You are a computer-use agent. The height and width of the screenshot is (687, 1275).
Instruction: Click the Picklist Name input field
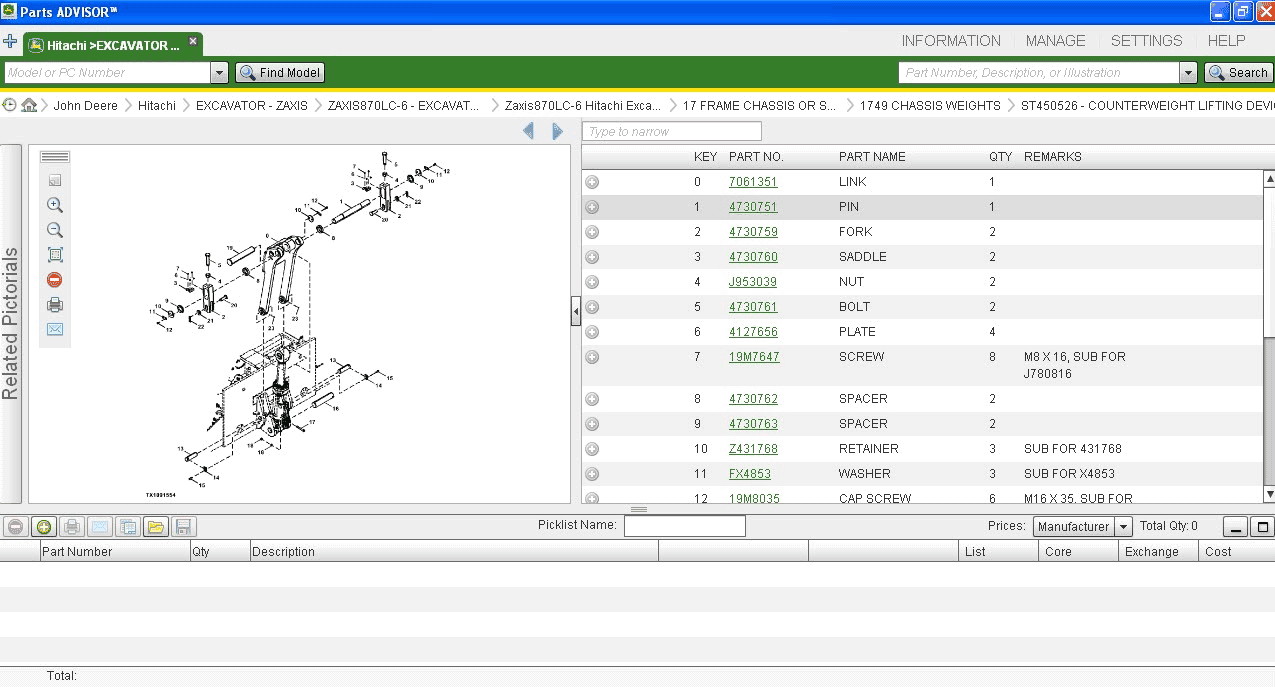pos(685,526)
